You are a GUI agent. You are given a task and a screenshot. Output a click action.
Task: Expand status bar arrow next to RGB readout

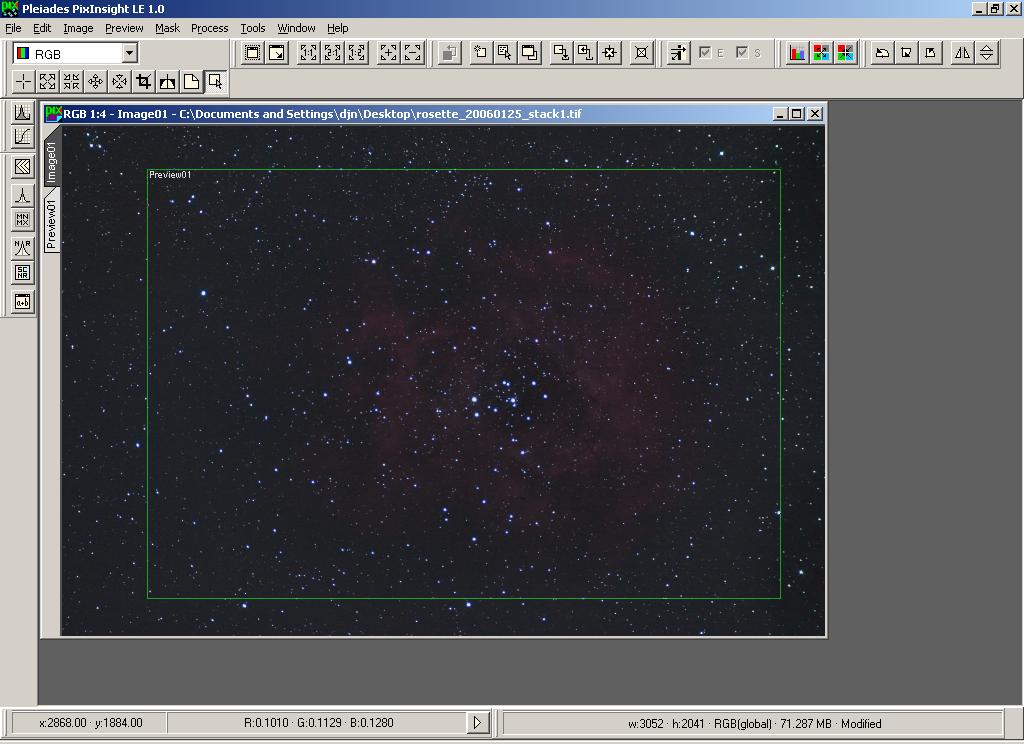(477, 722)
